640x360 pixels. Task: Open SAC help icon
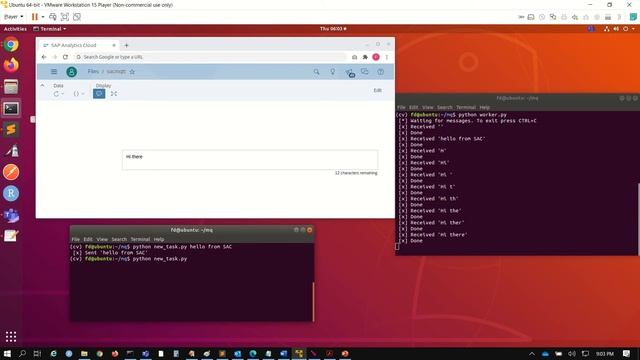380,72
